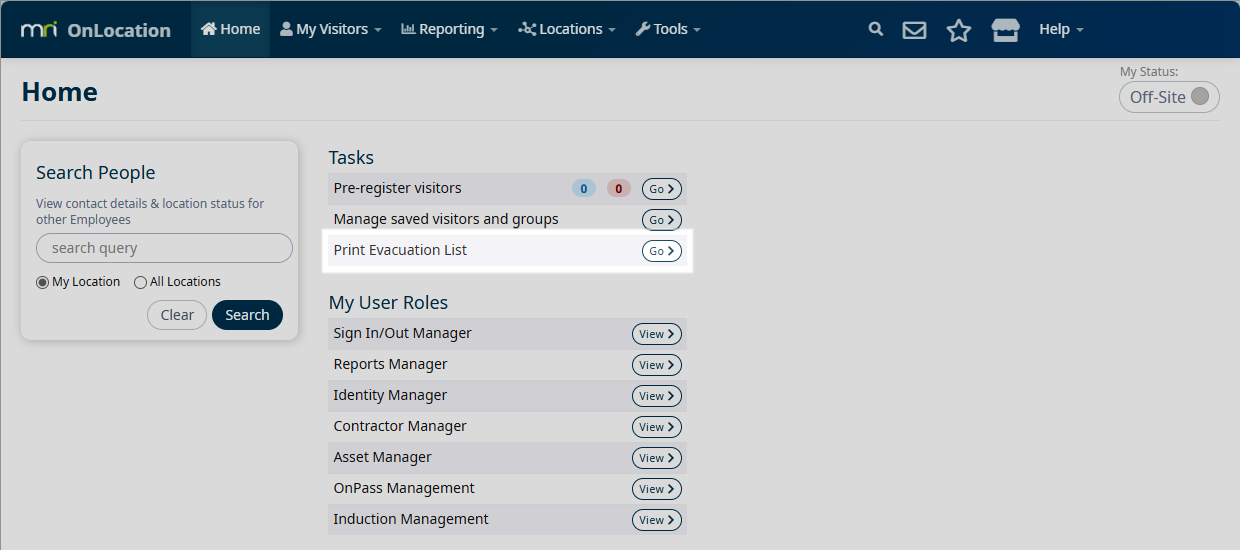
Task: Click the search query input field
Action: point(164,248)
